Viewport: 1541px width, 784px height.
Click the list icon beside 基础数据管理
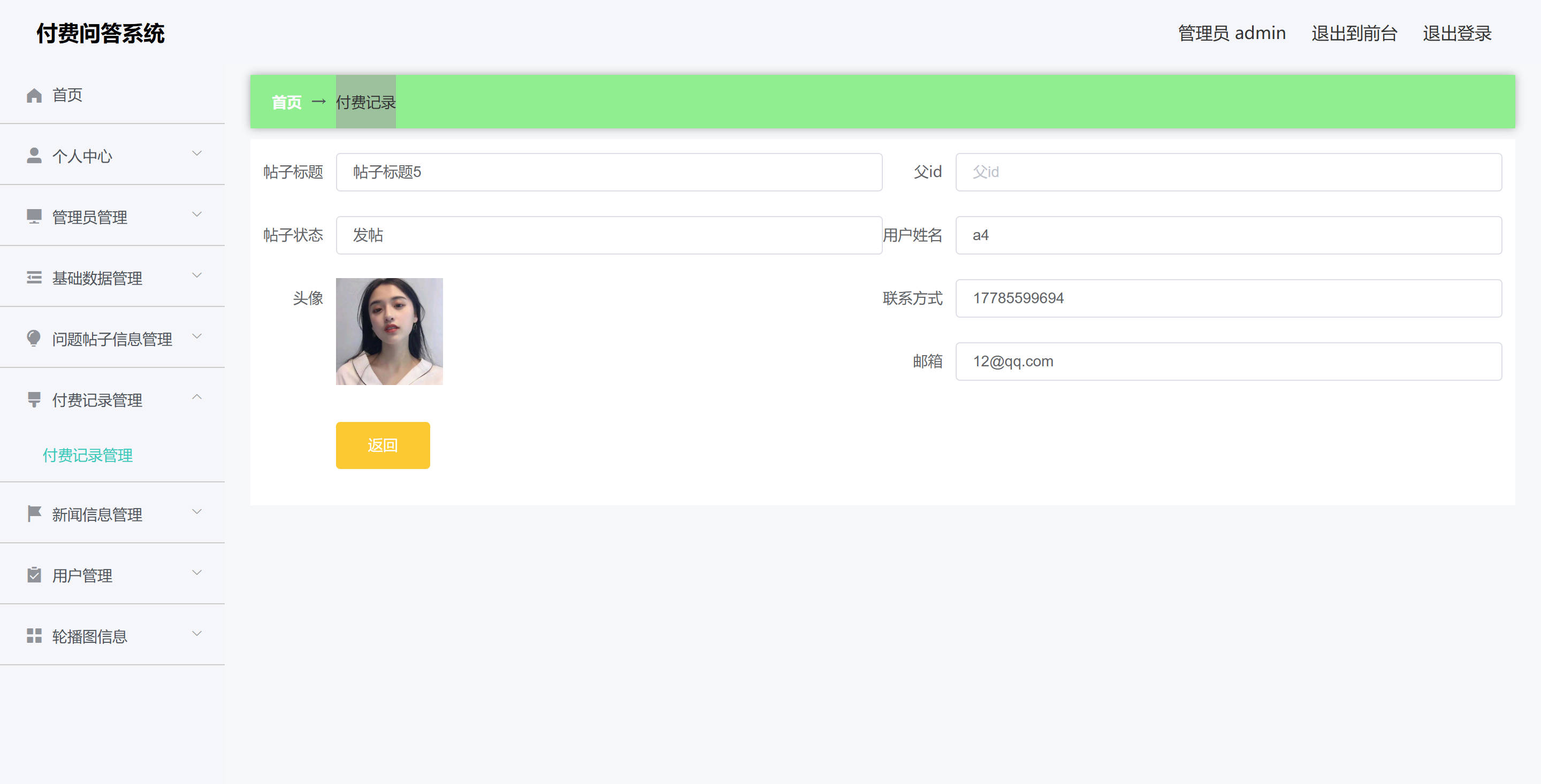pos(34,278)
